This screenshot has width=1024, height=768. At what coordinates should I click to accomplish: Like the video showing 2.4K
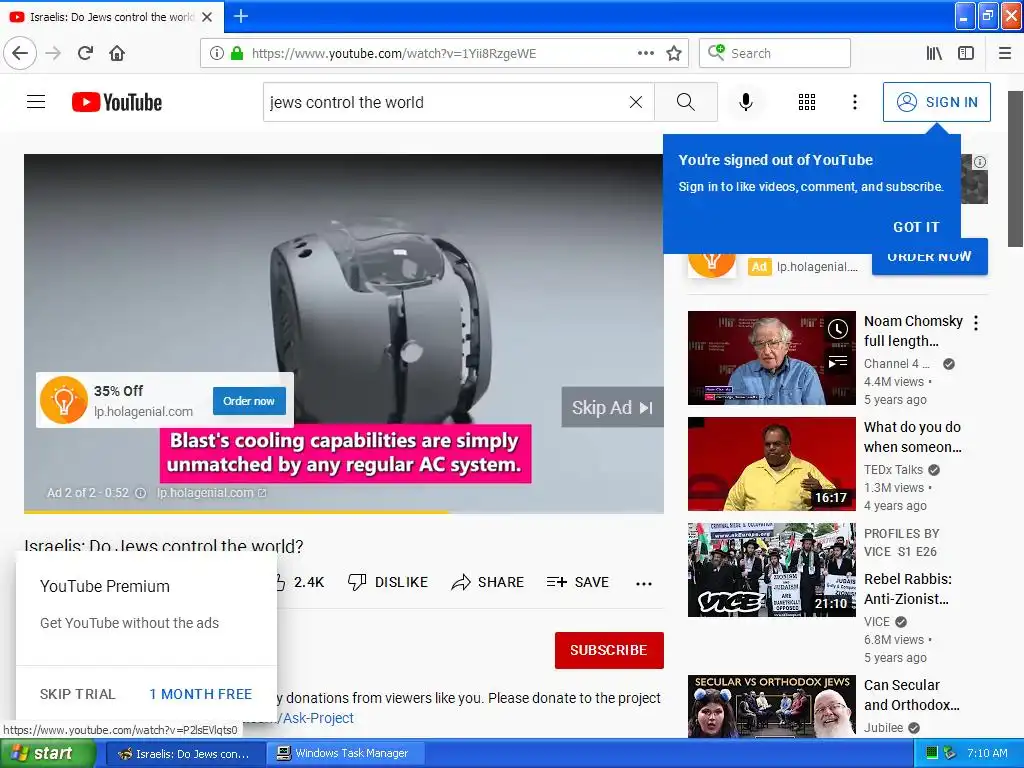[299, 582]
